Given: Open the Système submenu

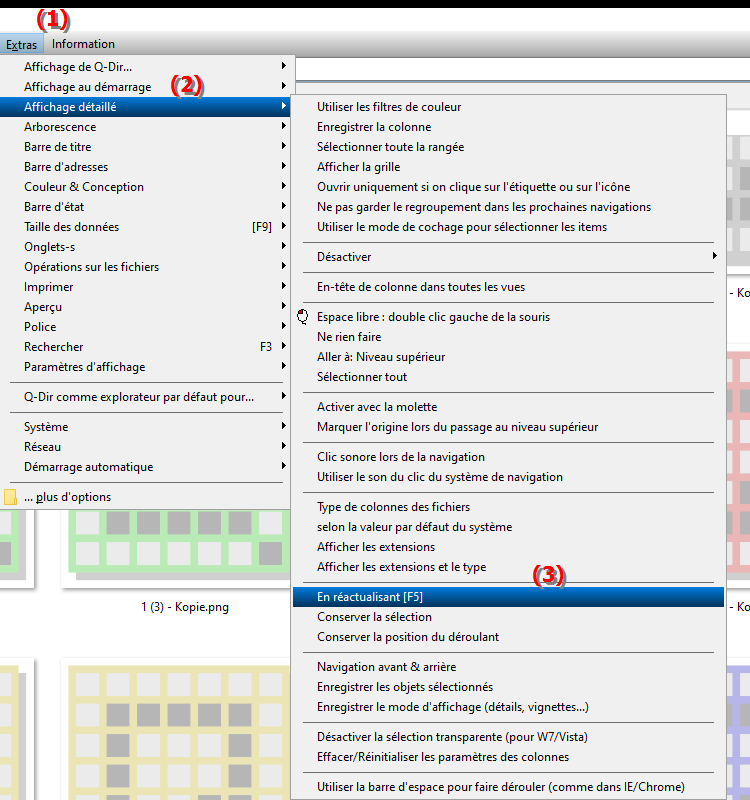Looking at the screenshot, I should [x=147, y=427].
